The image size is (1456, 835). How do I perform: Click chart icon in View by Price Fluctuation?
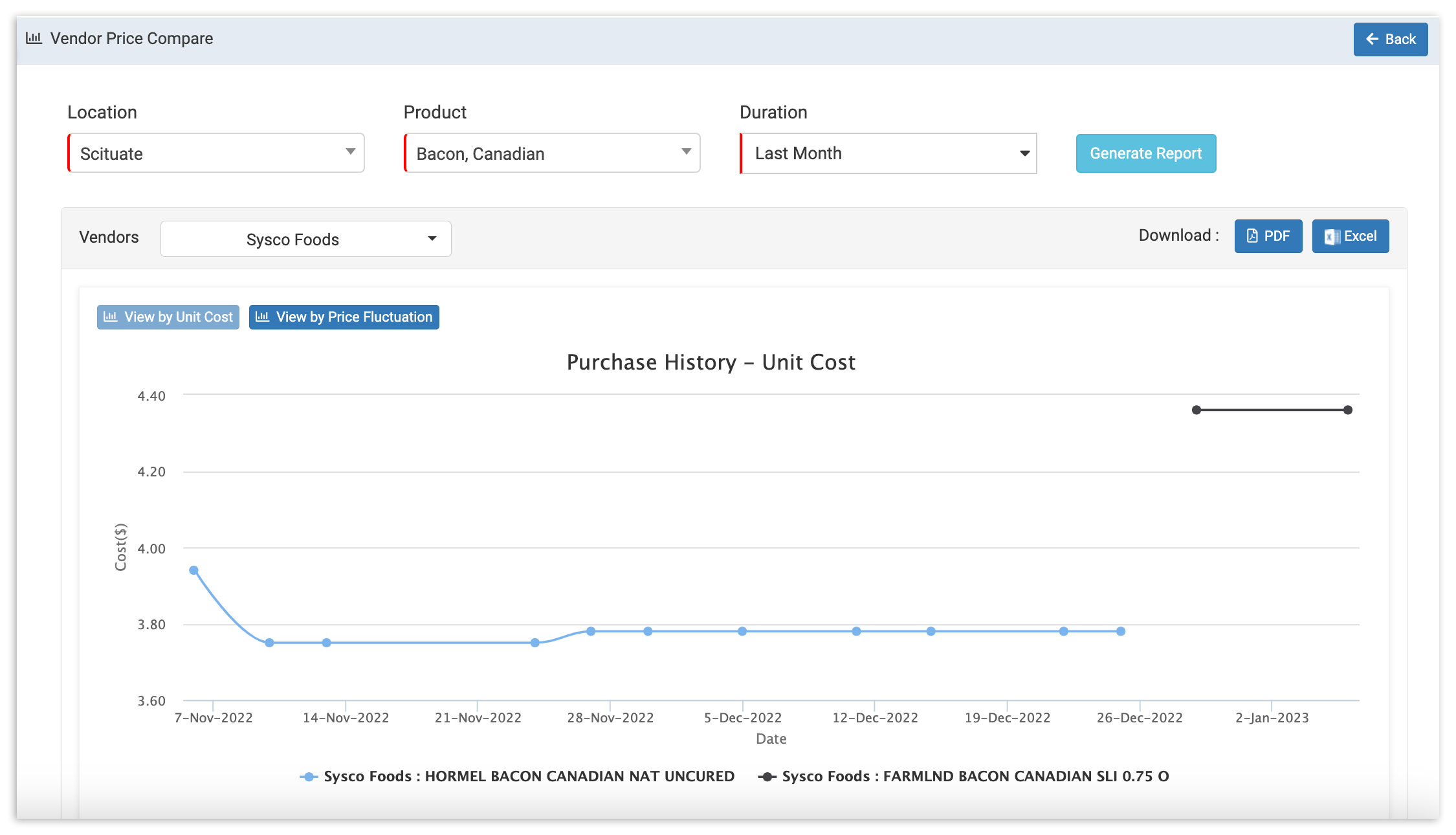click(x=262, y=317)
